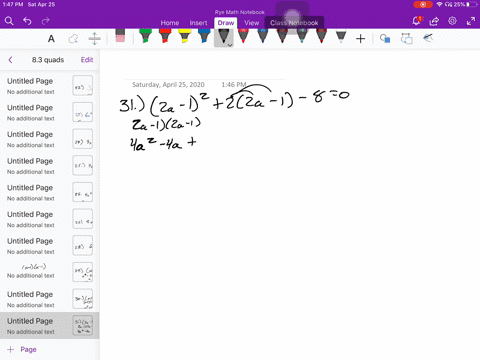Screen dimensions: 480x360
Task: Select the lasso select tool
Action: coord(73,39)
